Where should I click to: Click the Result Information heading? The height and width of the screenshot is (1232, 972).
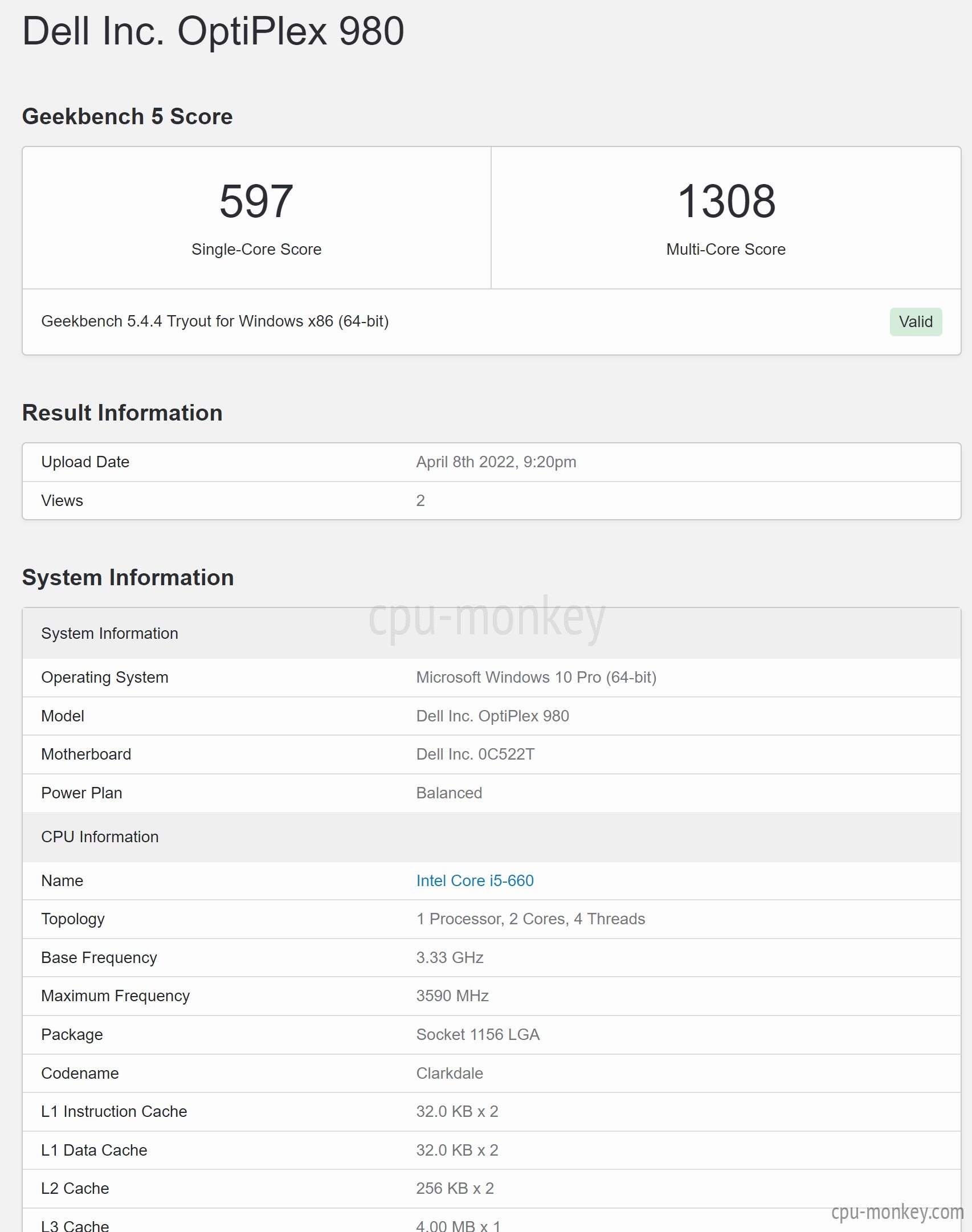pyautogui.click(x=122, y=413)
